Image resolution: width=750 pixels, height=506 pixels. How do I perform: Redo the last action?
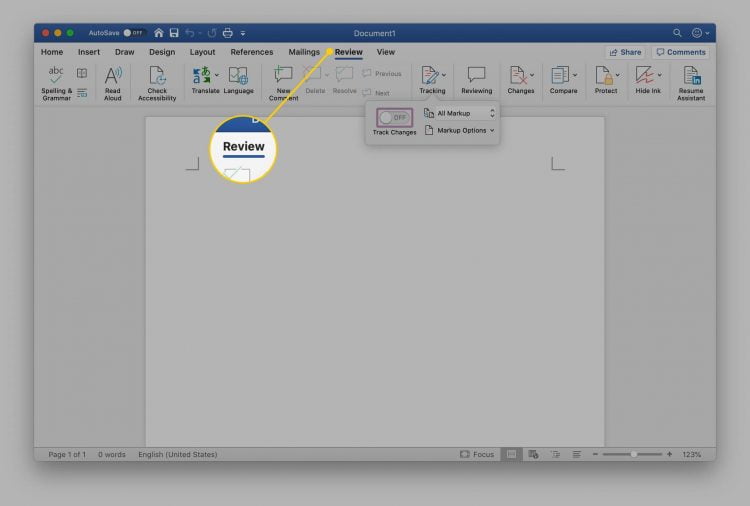pyautogui.click(x=212, y=33)
